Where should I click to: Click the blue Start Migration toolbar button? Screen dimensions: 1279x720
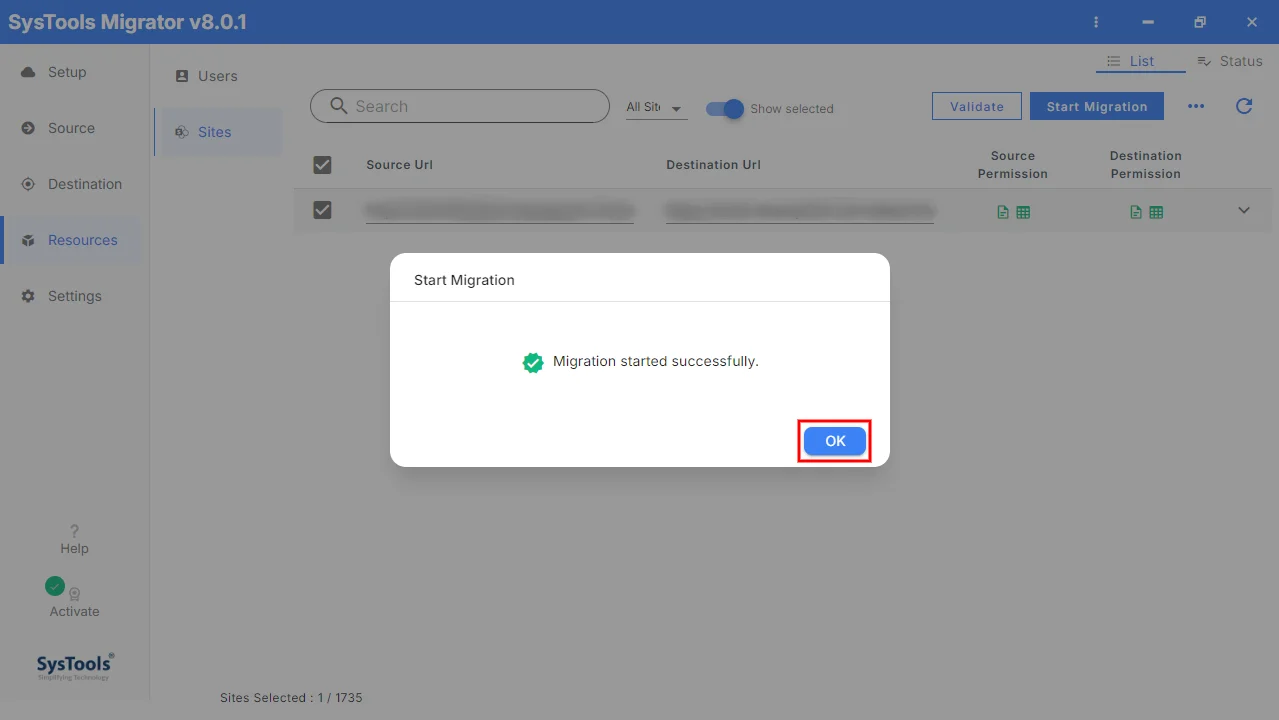(1097, 106)
